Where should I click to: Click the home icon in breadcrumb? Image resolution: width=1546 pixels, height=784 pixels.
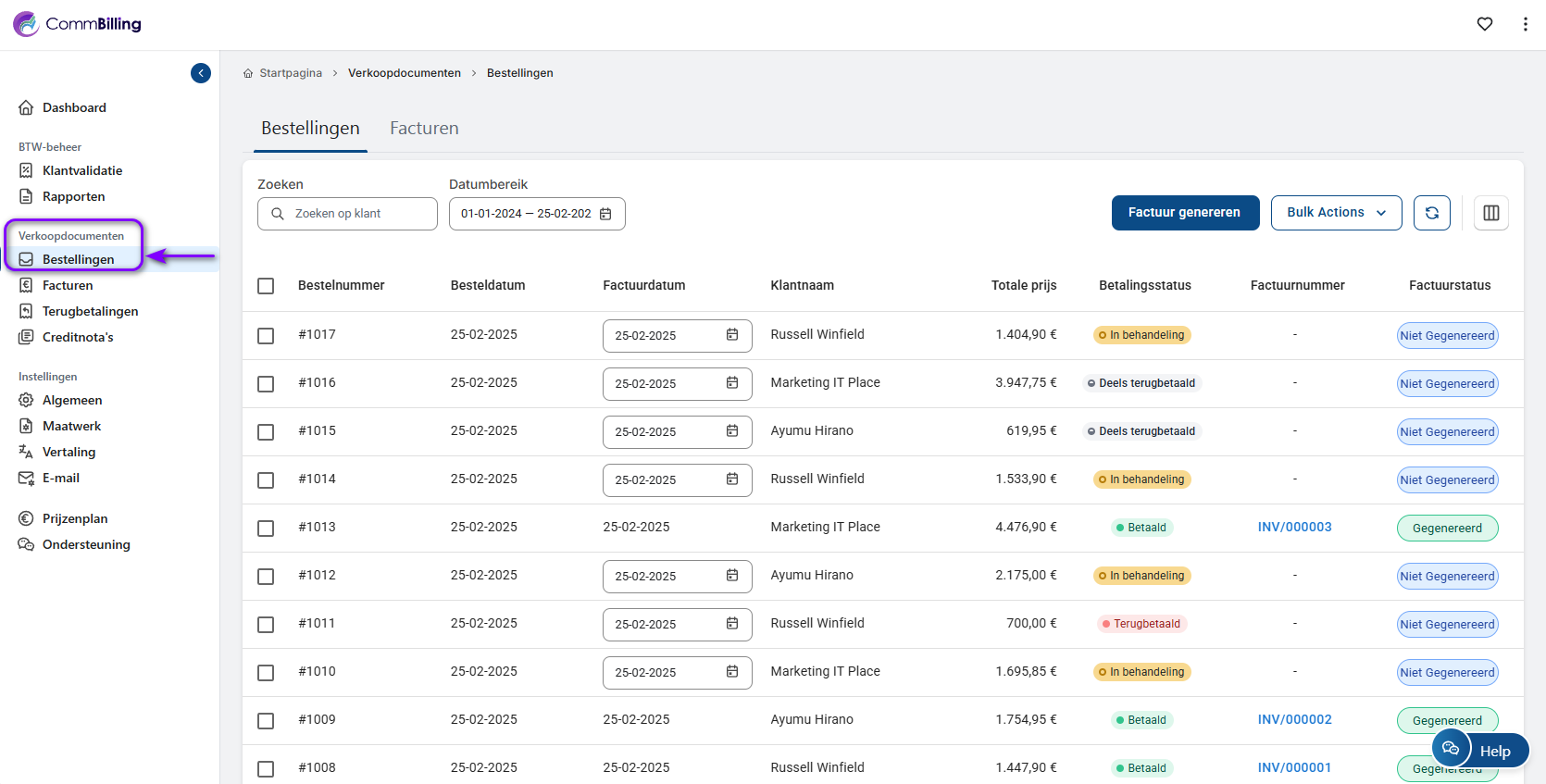[248, 73]
